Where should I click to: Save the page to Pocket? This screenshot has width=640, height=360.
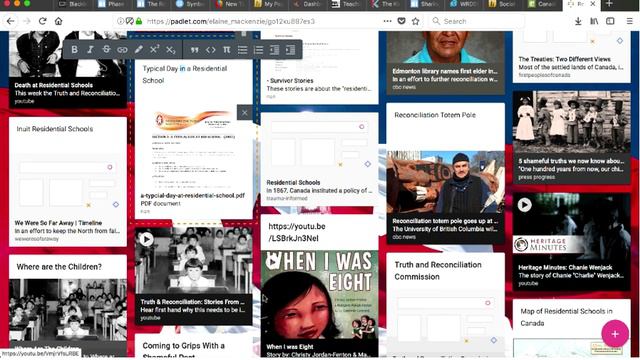pyautogui.click(x=401, y=21)
